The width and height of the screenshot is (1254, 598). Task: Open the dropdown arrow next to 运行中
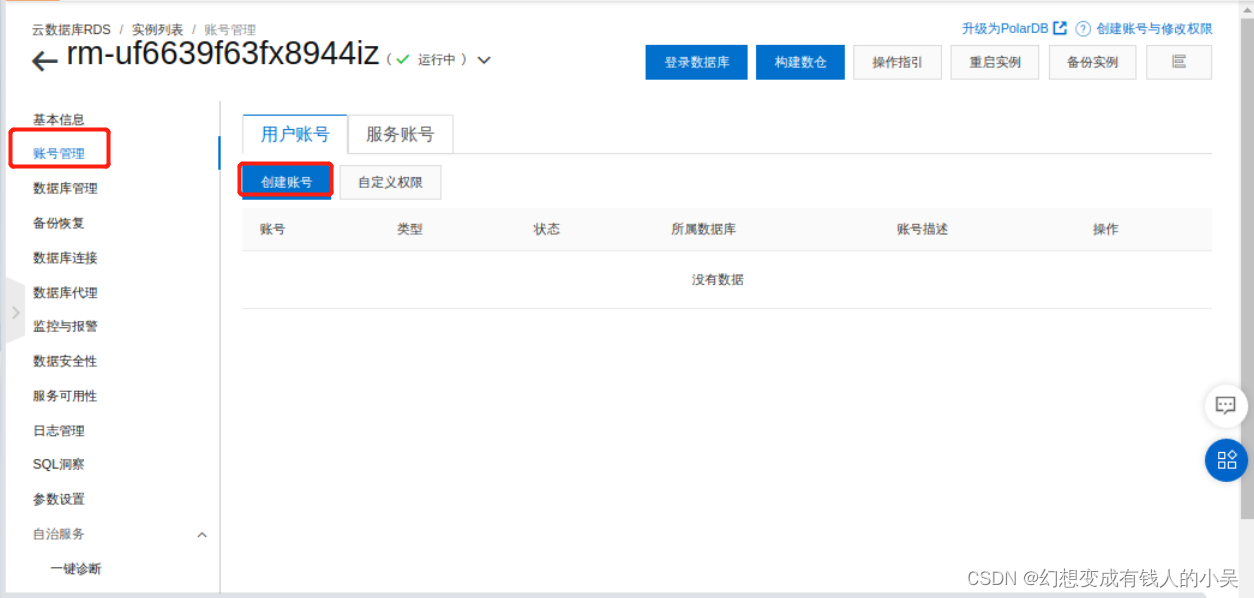click(484, 60)
